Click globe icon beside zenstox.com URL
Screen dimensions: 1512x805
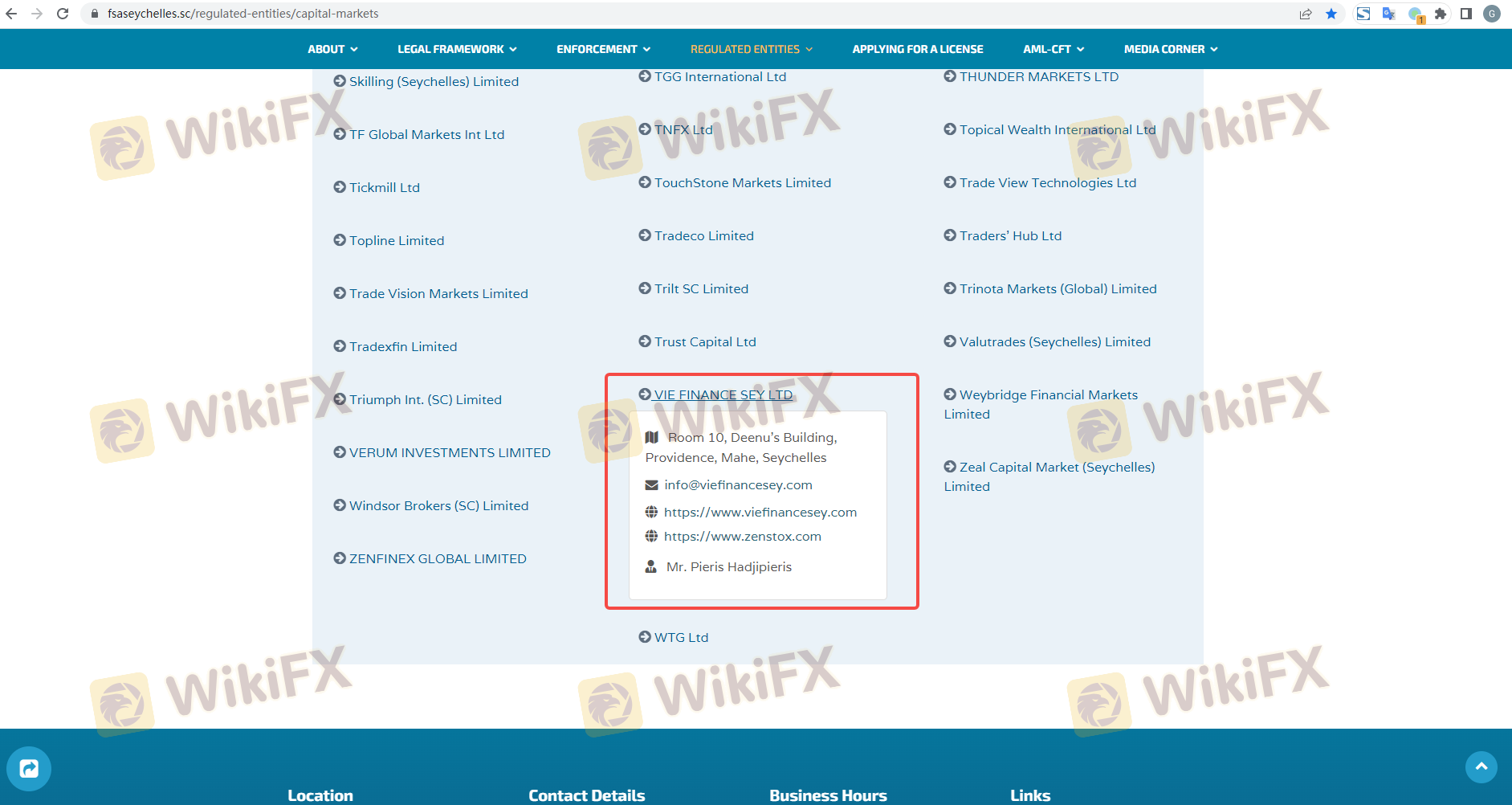[651, 537]
